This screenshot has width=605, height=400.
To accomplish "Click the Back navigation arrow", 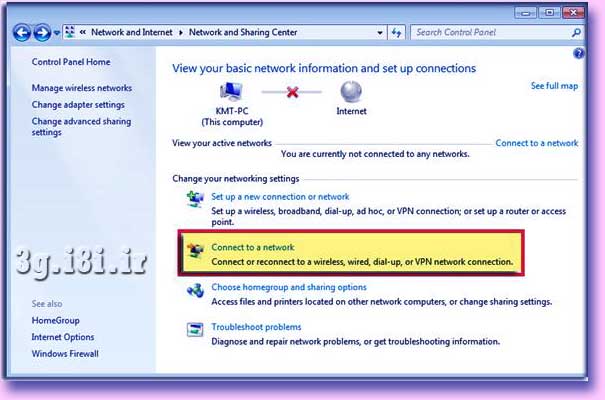I will click(22, 33).
